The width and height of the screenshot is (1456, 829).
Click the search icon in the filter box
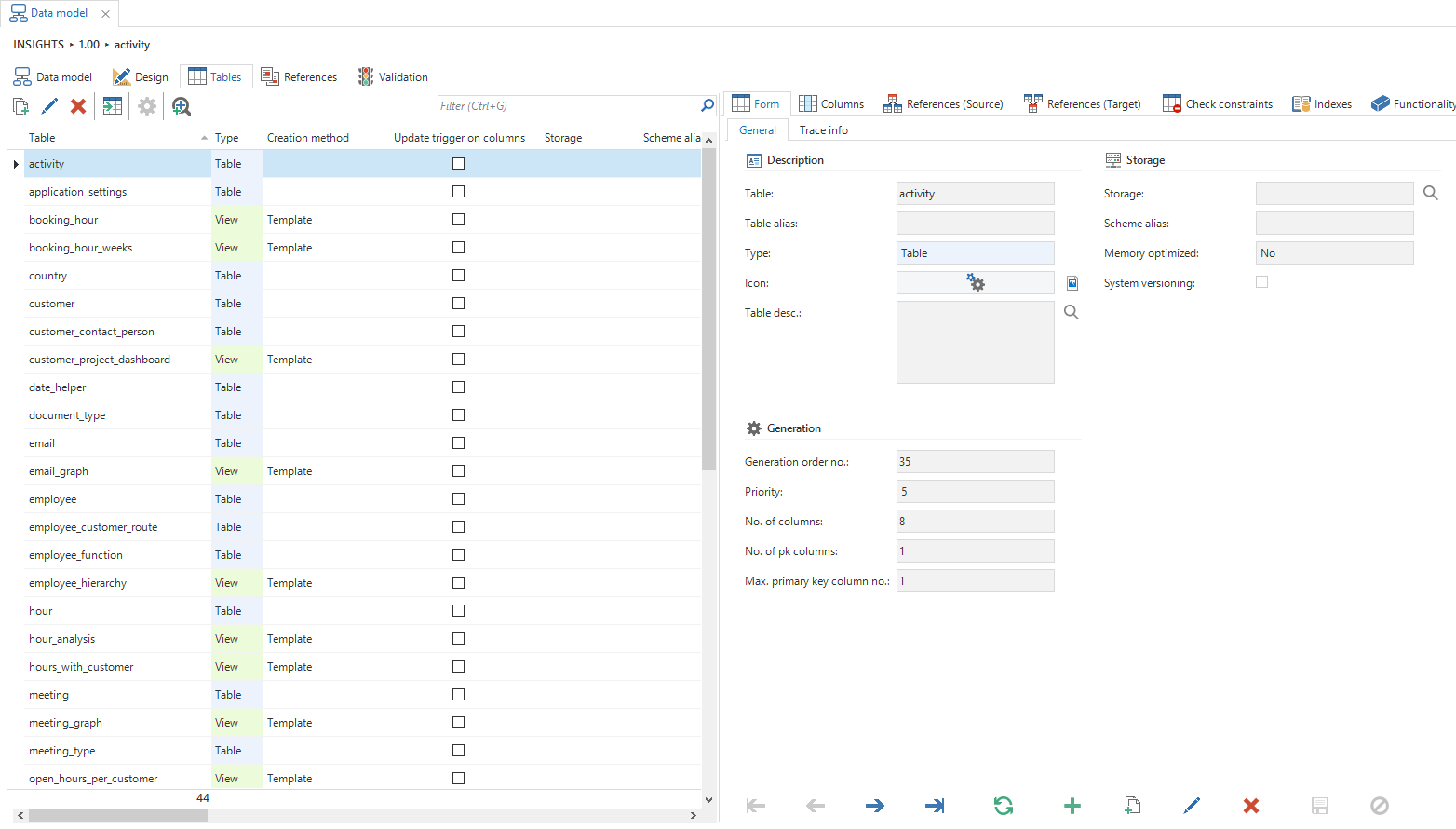(x=707, y=106)
